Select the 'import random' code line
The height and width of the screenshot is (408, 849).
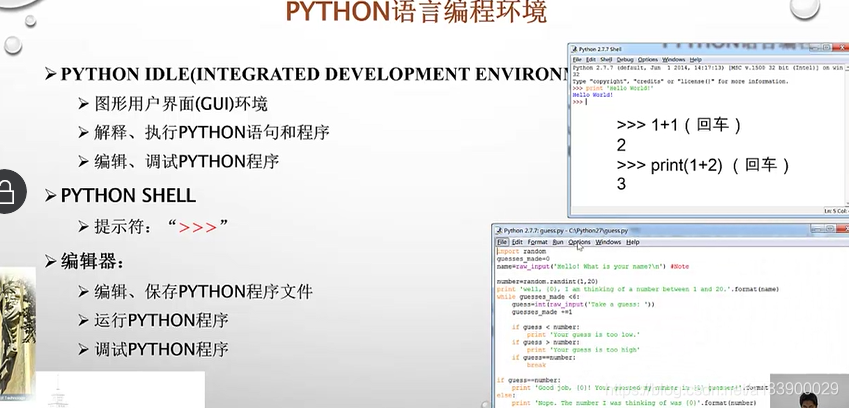click(x=521, y=252)
